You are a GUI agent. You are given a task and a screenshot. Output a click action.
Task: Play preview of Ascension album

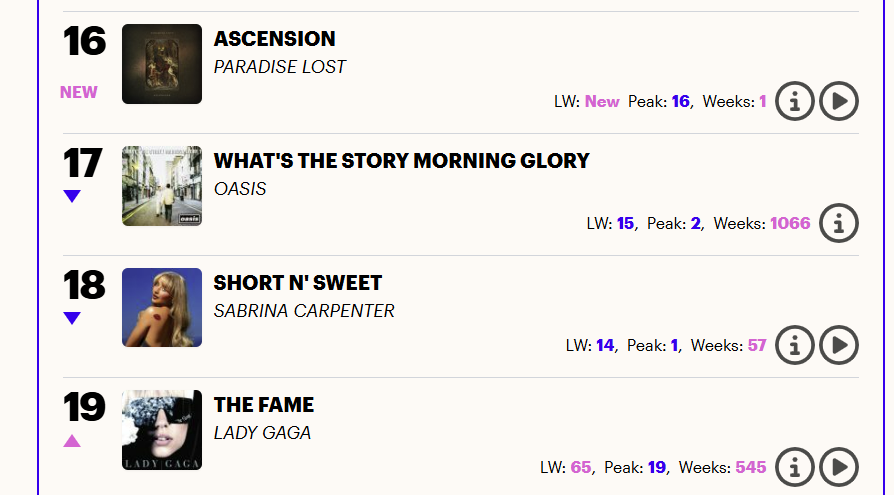839,101
